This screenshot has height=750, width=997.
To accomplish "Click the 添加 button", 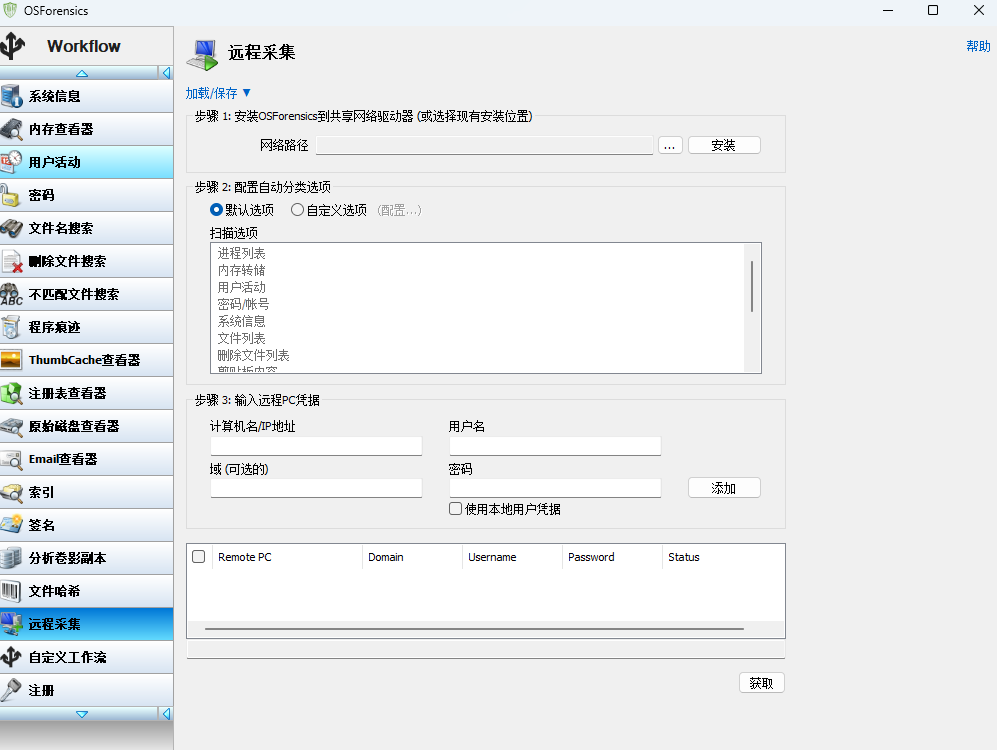I will 724,488.
